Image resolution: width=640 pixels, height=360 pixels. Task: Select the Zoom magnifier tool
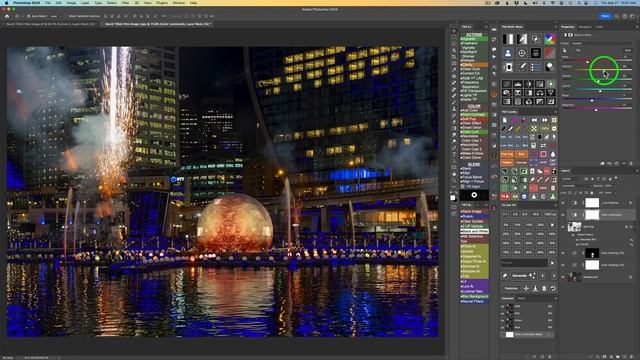454,180
